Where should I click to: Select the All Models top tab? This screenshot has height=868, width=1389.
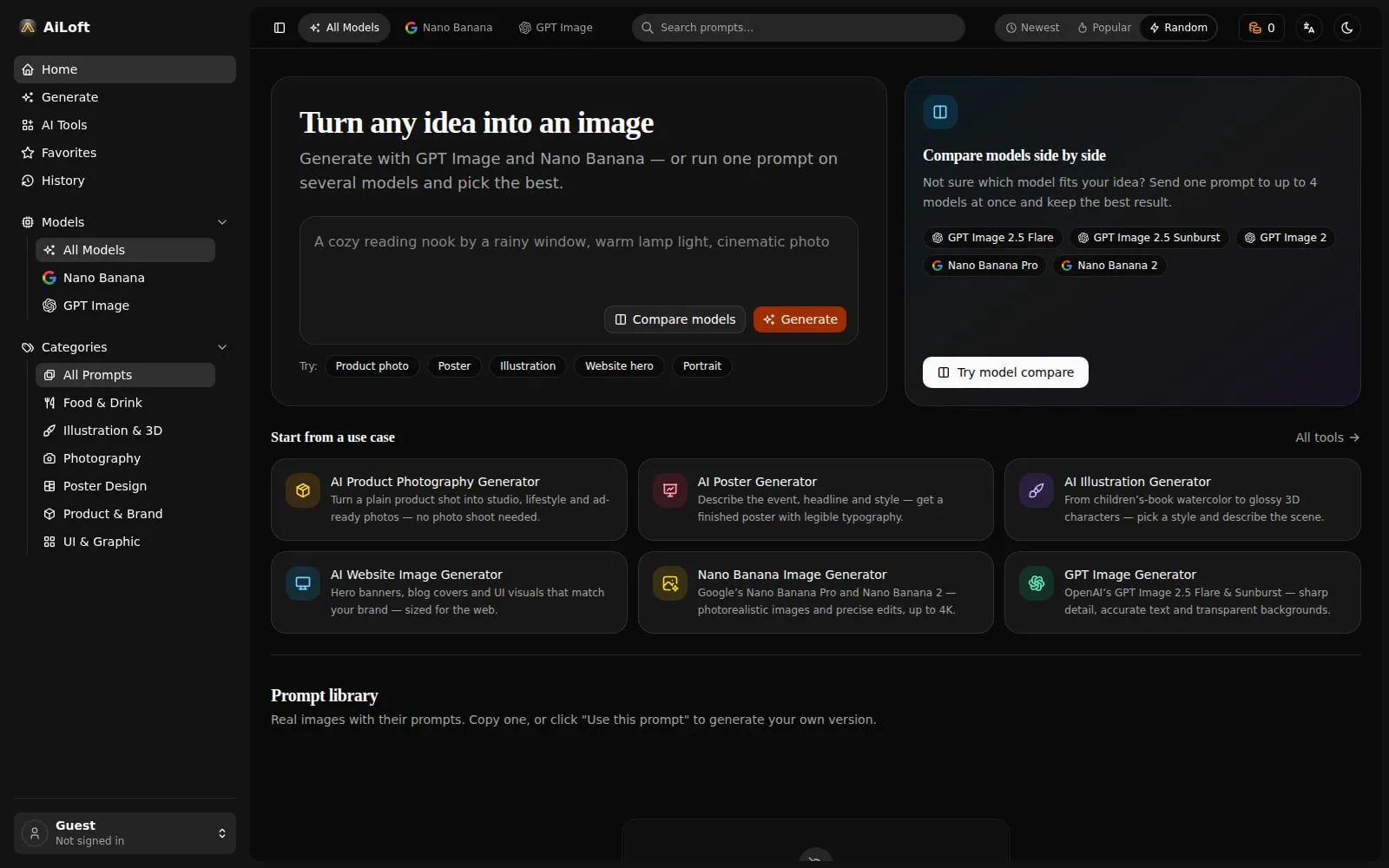[x=345, y=28]
